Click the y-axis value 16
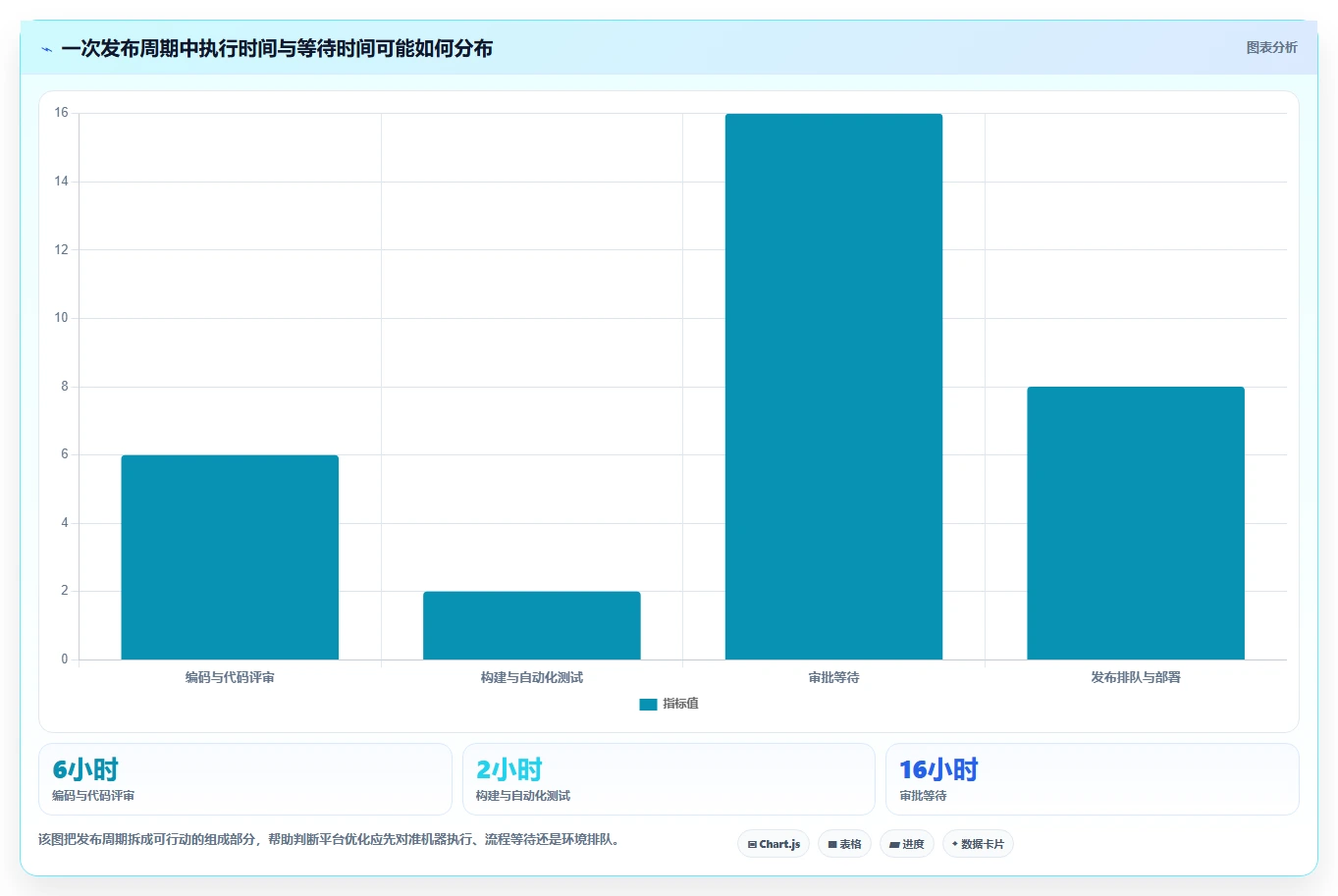Screen dimensions: 1338x896 point(62,113)
